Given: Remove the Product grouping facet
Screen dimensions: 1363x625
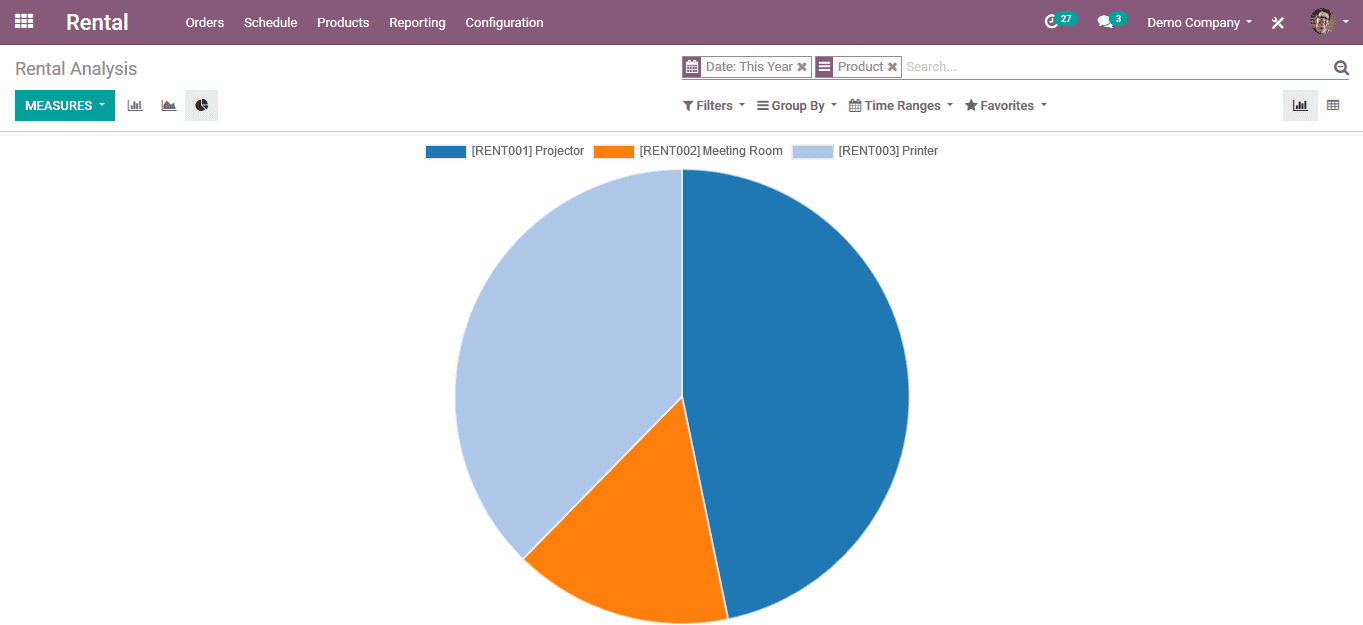Looking at the screenshot, I should [892, 67].
